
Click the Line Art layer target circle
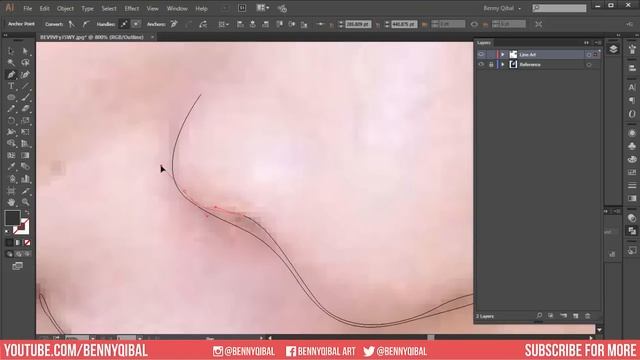[589, 54]
